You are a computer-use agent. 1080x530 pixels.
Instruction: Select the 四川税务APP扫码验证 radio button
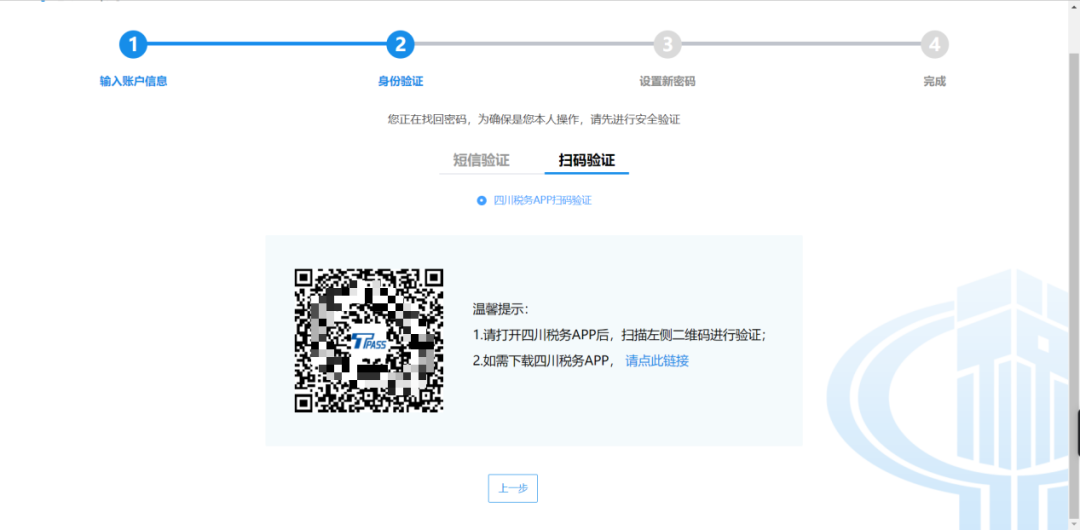481,200
